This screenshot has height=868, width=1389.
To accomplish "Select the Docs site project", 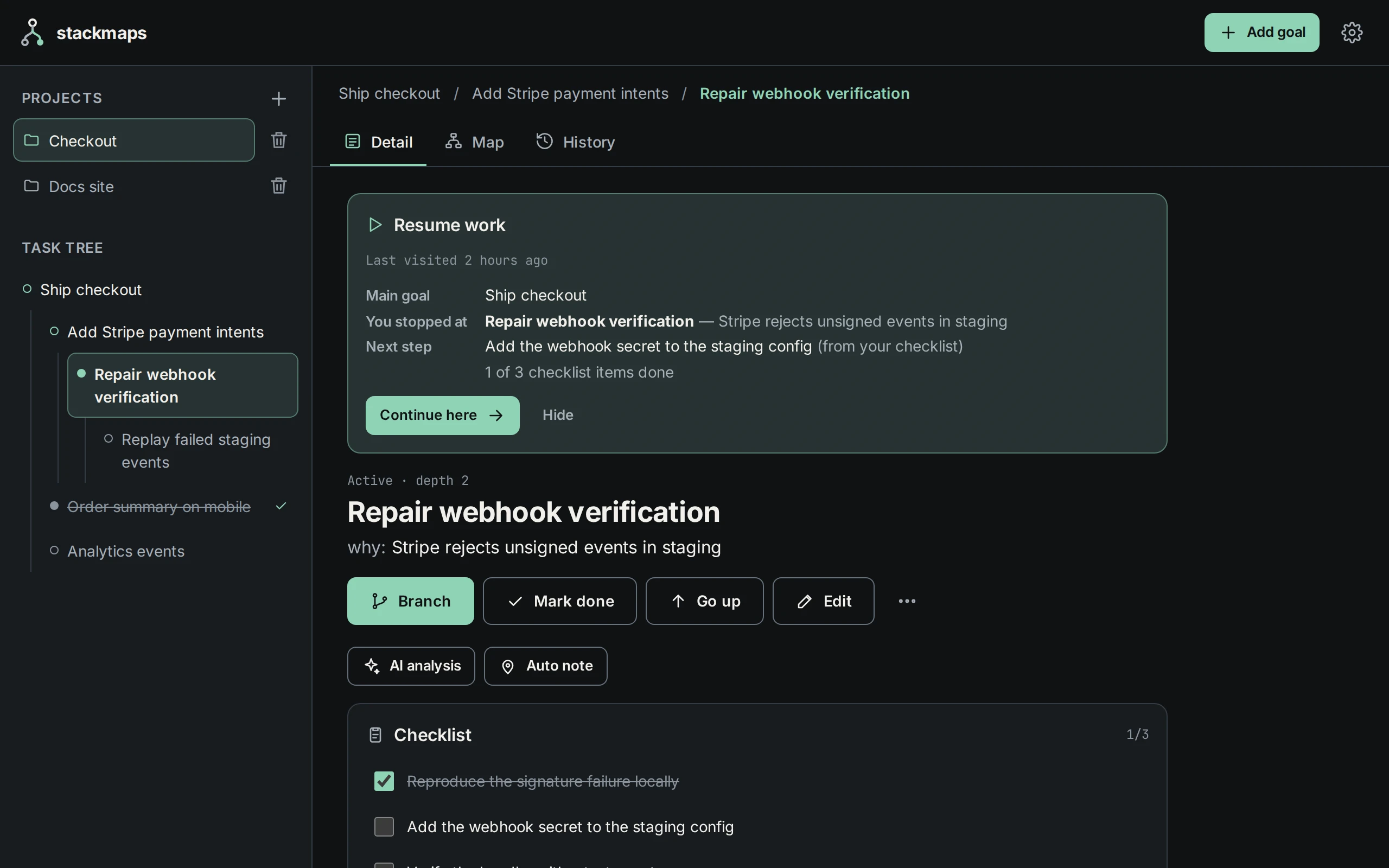I will (x=133, y=186).
